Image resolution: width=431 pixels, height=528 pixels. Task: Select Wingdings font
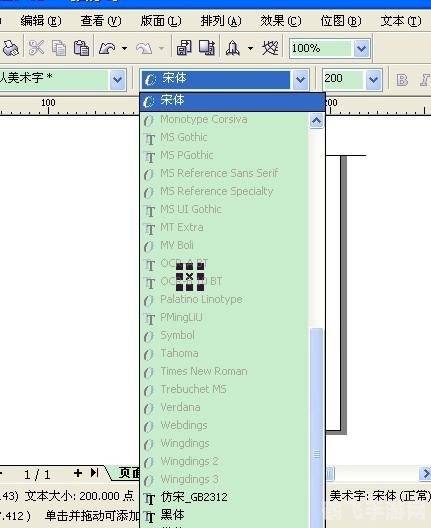(x=224, y=443)
